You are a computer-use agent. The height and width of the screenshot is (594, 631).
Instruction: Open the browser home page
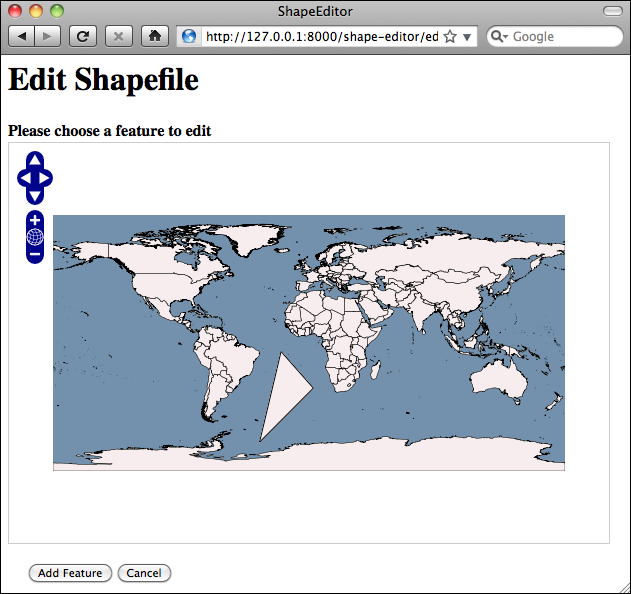pos(155,37)
